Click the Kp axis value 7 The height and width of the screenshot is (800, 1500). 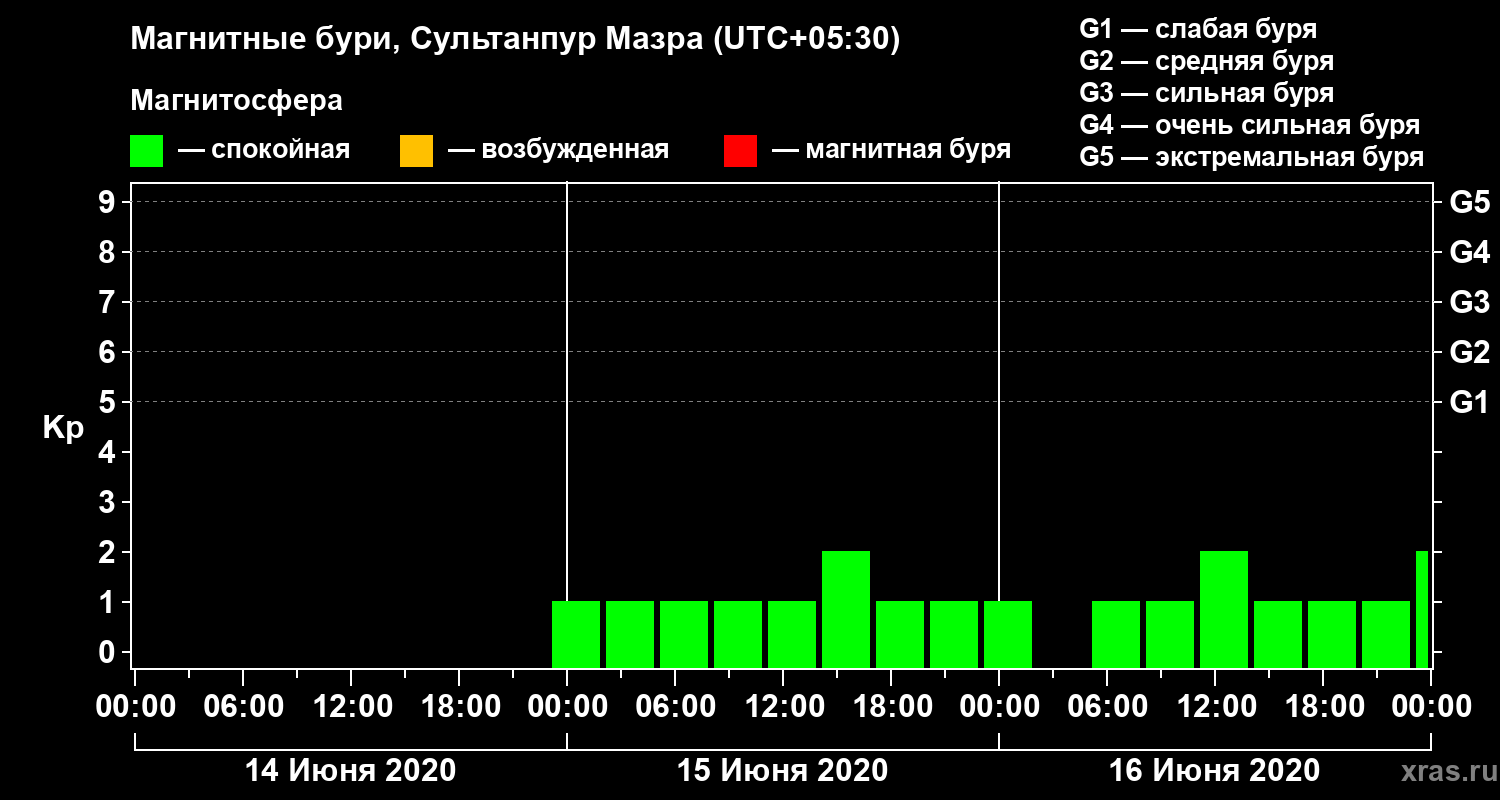pos(108,303)
